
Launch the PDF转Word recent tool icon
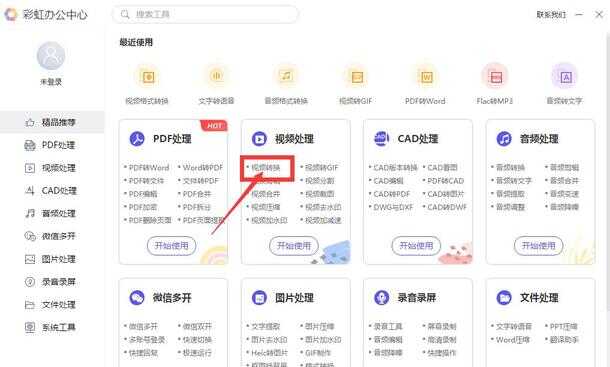coord(426,77)
